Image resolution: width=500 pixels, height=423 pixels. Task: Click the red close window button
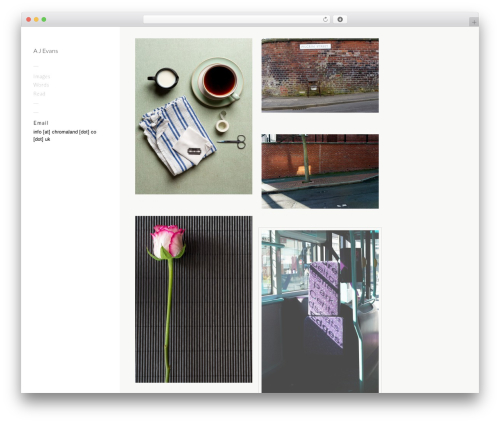click(29, 20)
